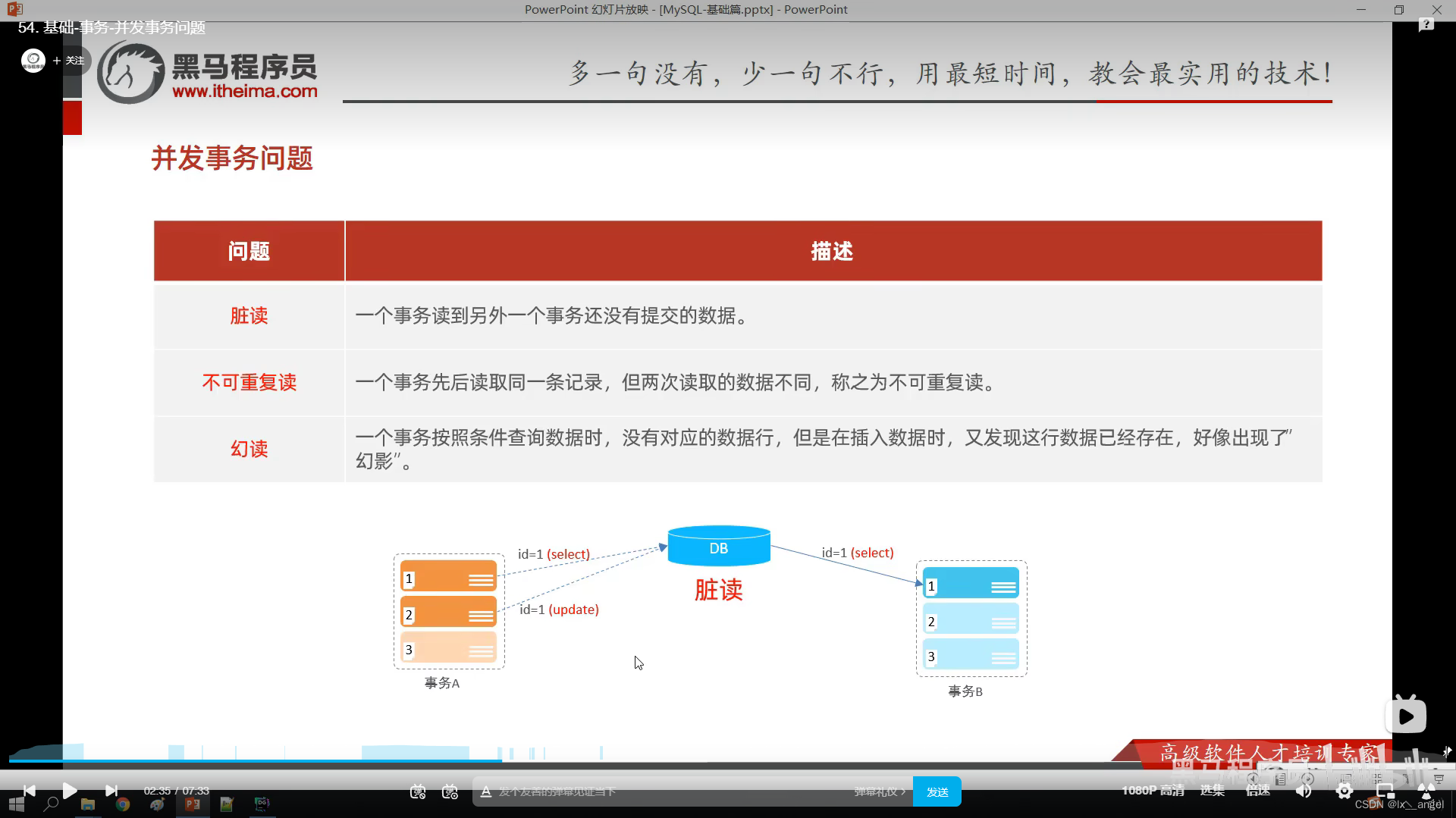Open the 倍速 playback speed menu

coord(1258,791)
